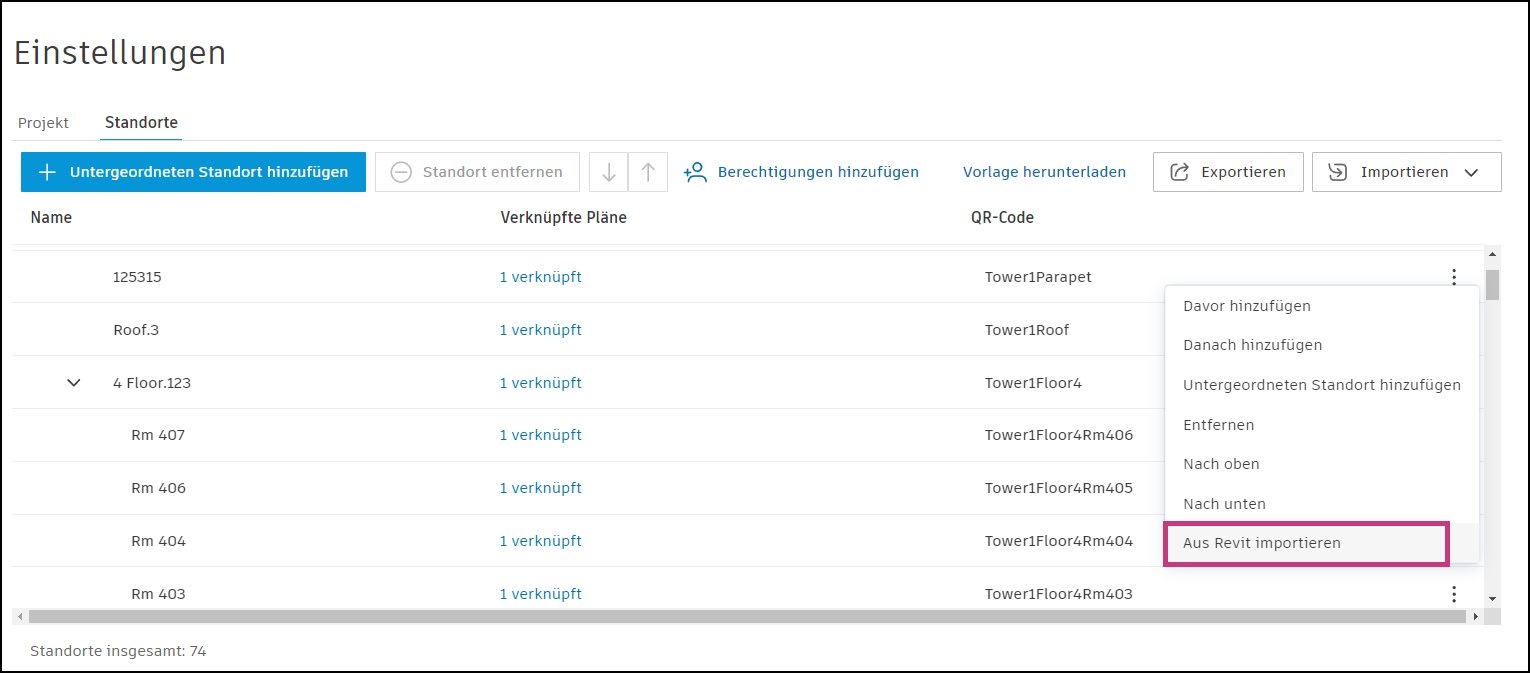This screenshot has width=1530, height=673.
Task: Open the three-dot menu for Rm 403
Action: pos(1453,594)
